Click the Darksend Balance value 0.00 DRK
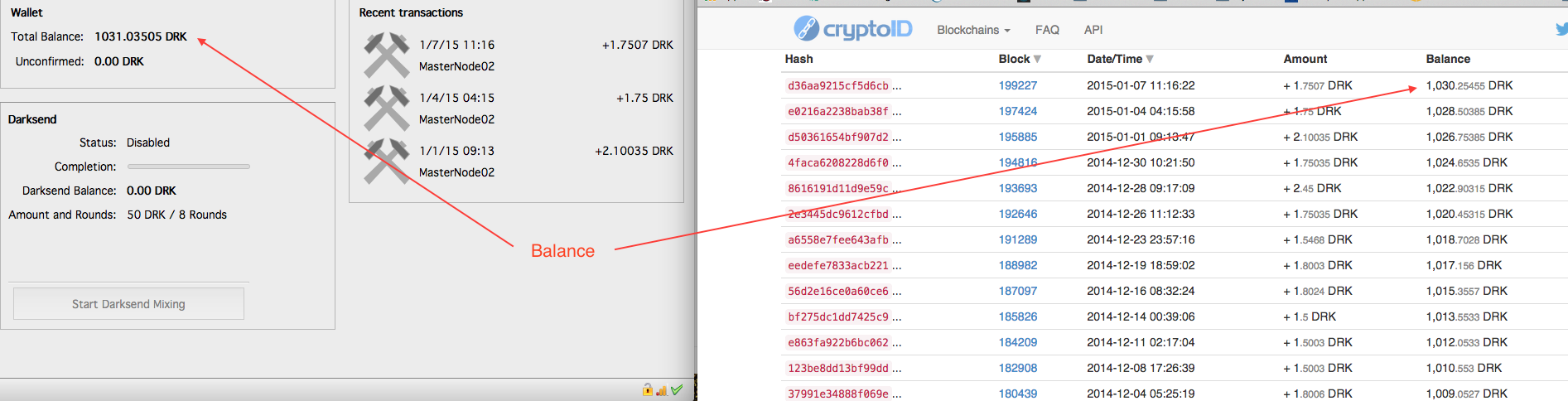This screenshot has height=401, width=1568. pos(152,191)
